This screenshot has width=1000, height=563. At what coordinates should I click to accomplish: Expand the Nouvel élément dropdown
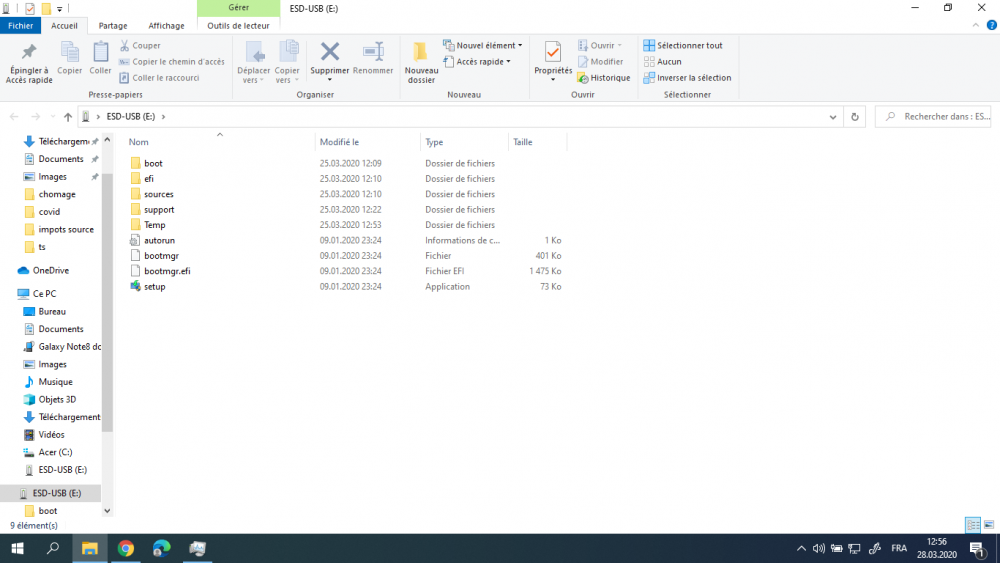[x=484, y=45]
